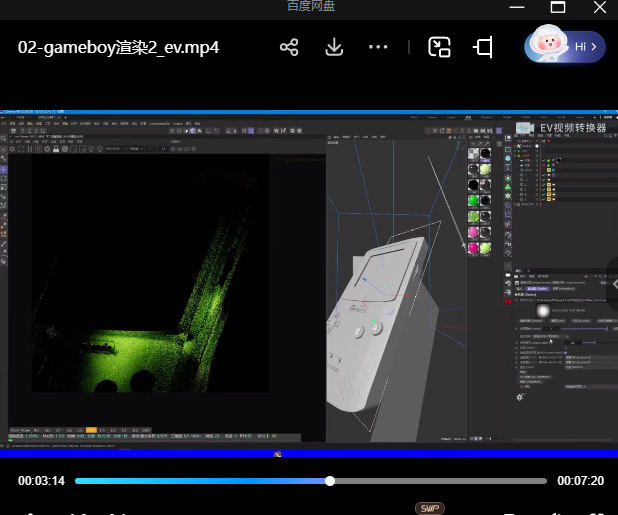The height and width of the screenshot is (515, 618).
Task: Expand the Hi assistant chevron button
Action: click(x=595, y=46)
